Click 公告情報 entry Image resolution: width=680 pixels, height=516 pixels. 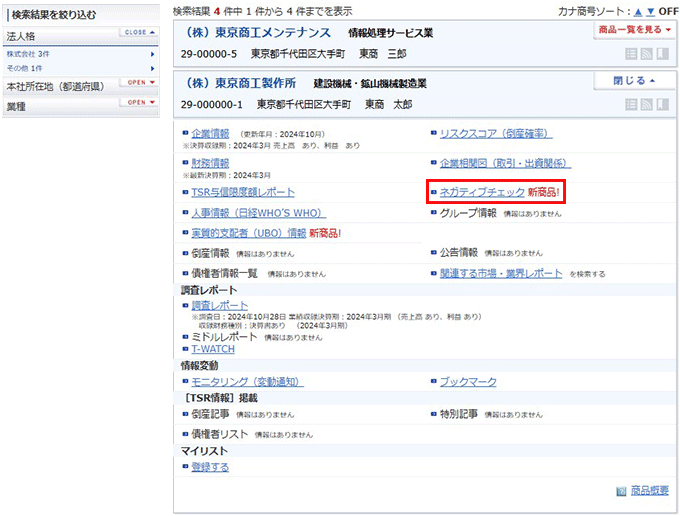click(x=459, y=252)
